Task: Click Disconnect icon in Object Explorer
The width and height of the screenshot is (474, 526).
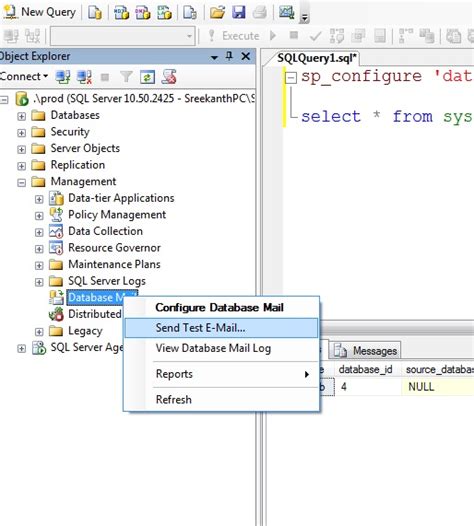Action: pyautogui.click(x=84, y=77)
